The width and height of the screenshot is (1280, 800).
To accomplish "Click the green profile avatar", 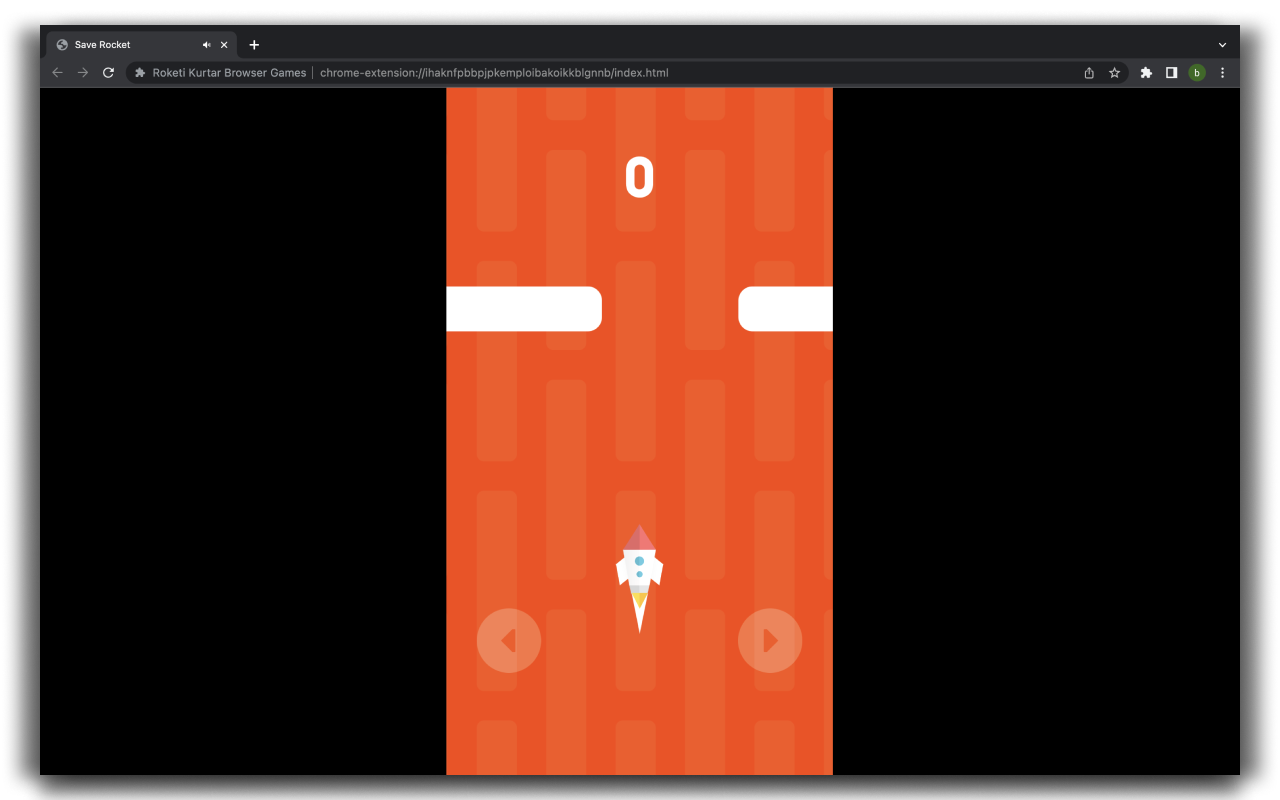I will click(1197, 72).
